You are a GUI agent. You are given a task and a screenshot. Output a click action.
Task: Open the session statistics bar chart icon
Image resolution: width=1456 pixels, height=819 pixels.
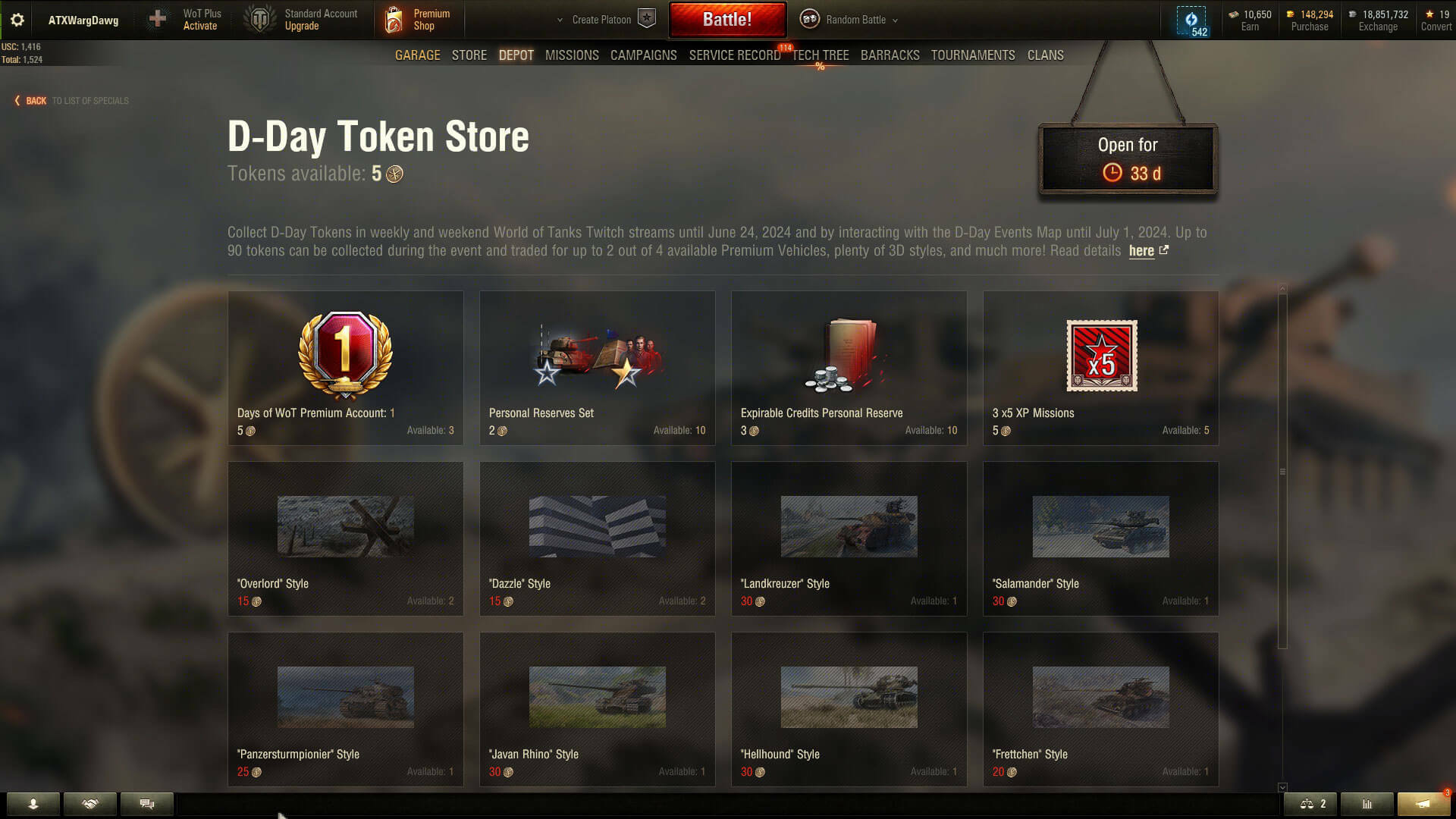tap(1367, 804)
